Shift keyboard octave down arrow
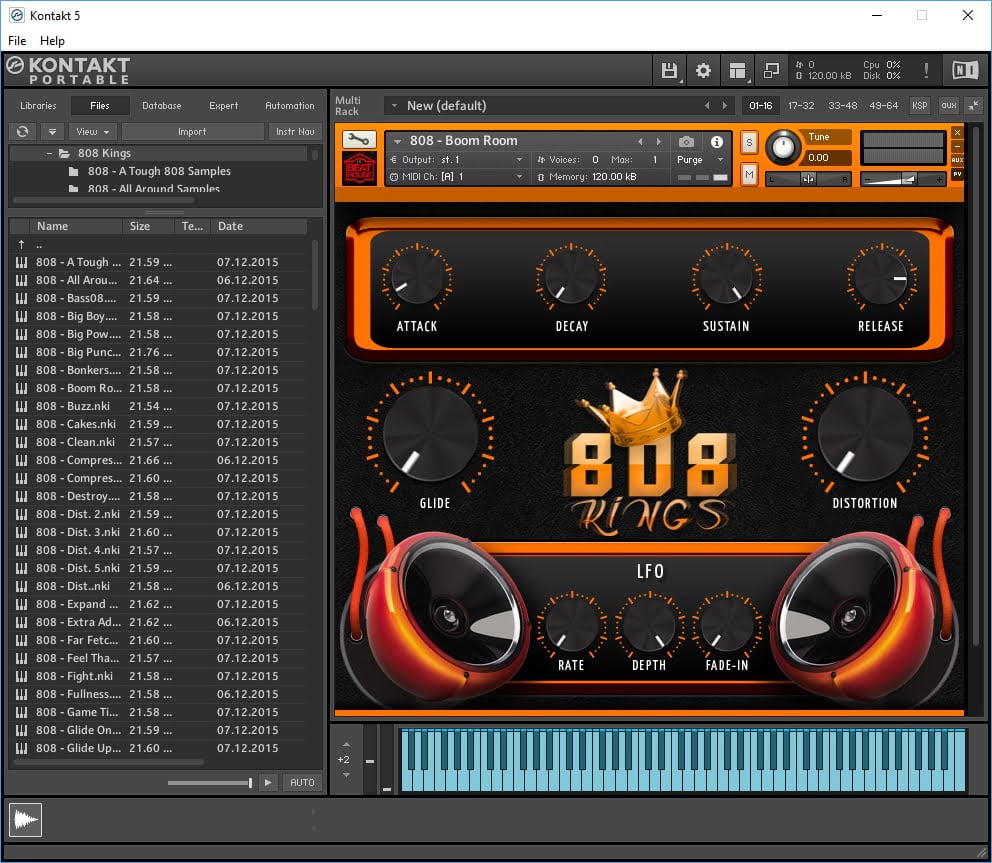 pos(346,774)
